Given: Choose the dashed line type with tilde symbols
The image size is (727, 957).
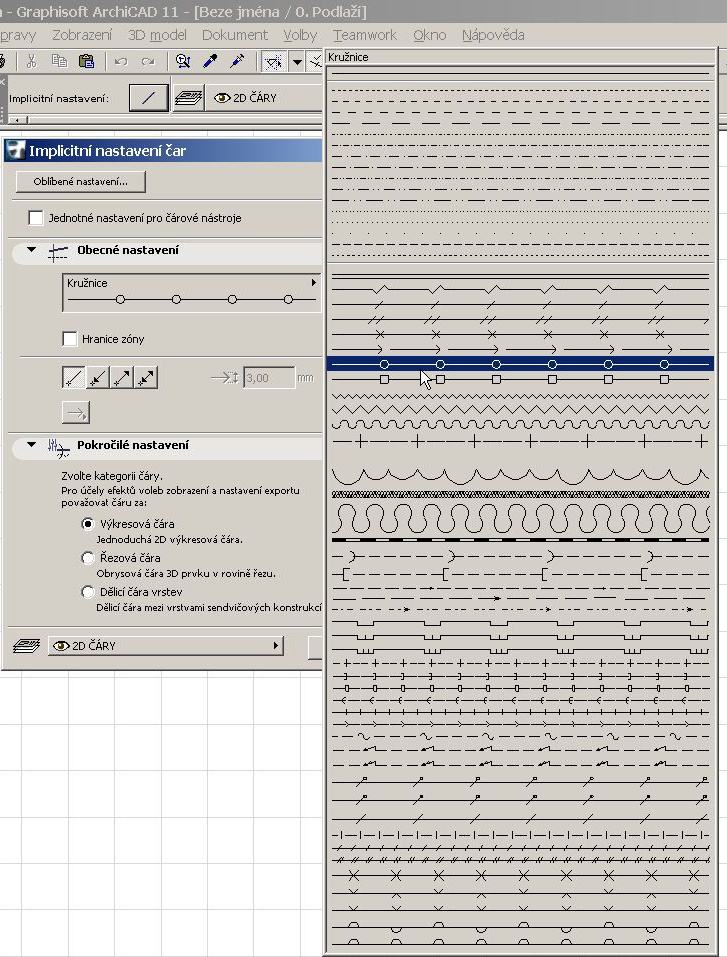Looking at the screenshot, I should coord(520,736).
